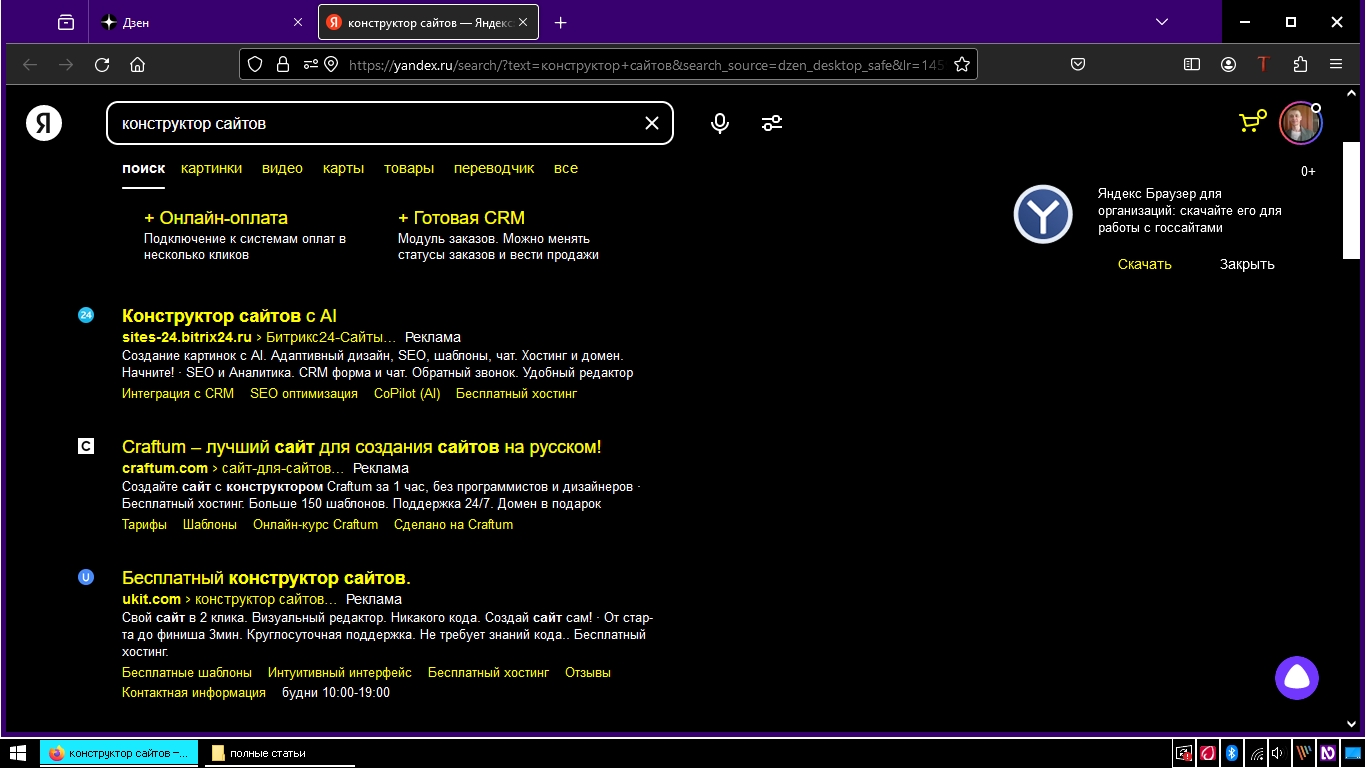Open the переводчик tab
The image size is (1366, 768).
pos(494,168)
